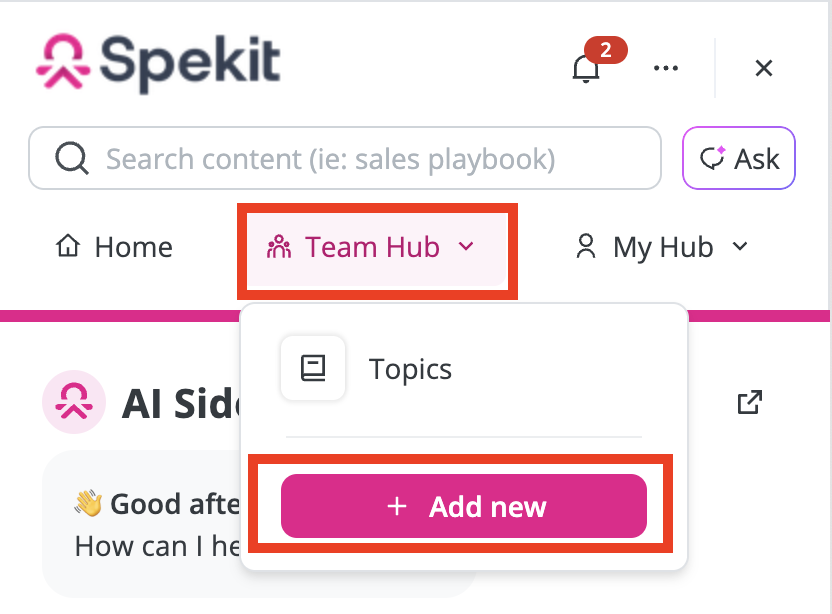The height and width of the screenshot is (614, 832).
Task: Click the red notification count badge
Action: (605, 50)
